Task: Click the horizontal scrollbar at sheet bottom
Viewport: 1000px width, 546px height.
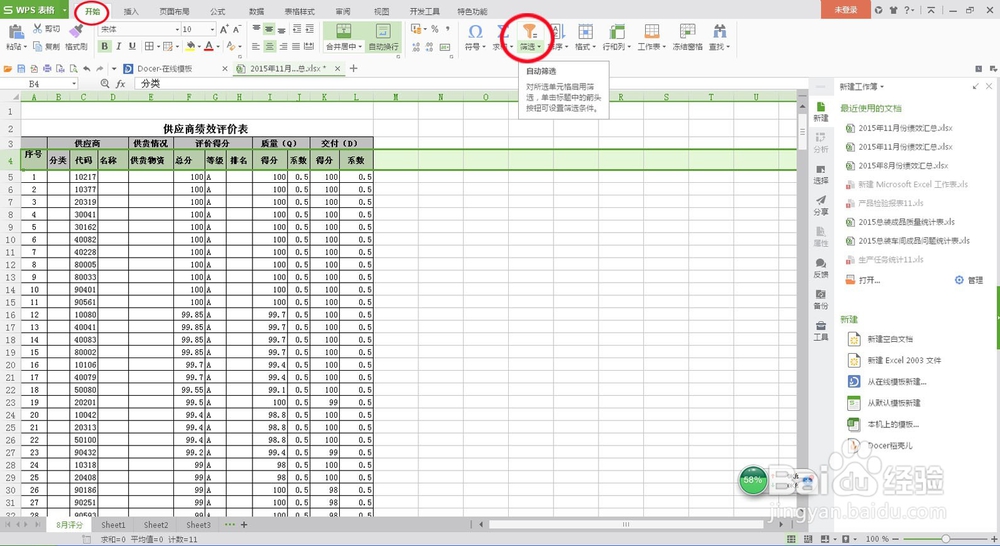Action: point(626,524)
